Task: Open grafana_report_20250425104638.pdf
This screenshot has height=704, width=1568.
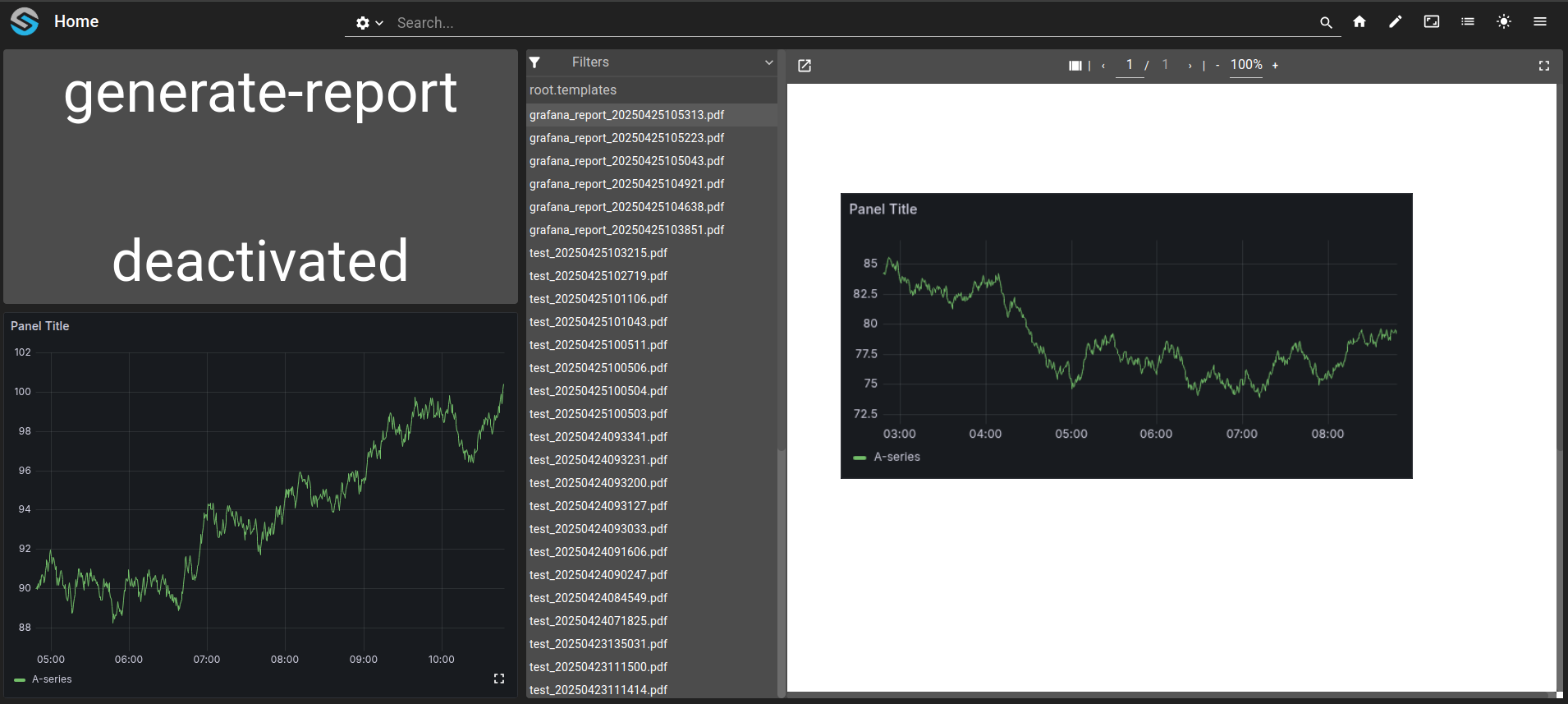Action: (x=652, y=207)
